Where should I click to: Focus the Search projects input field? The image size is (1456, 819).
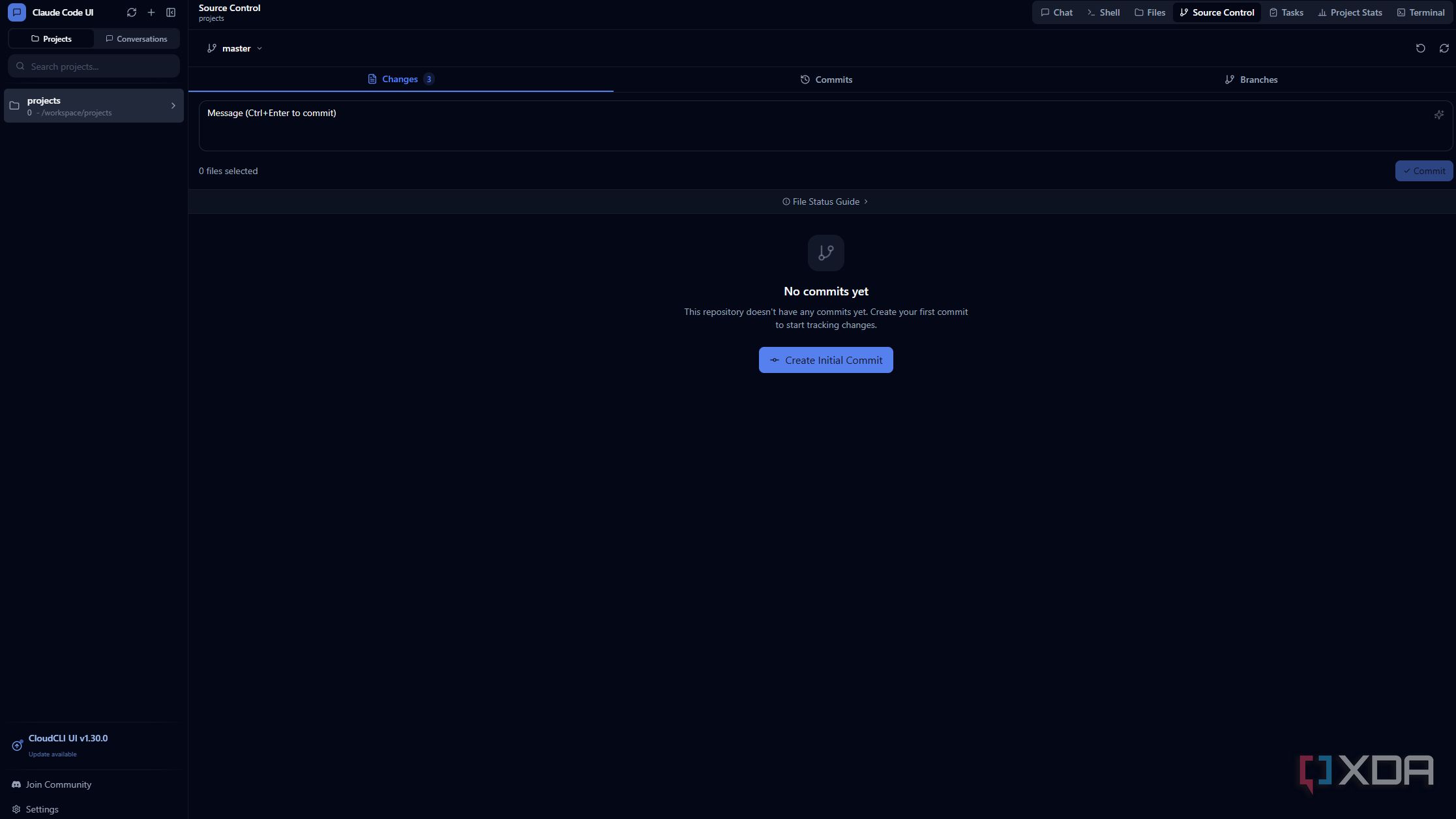click(x=94, y=67)
